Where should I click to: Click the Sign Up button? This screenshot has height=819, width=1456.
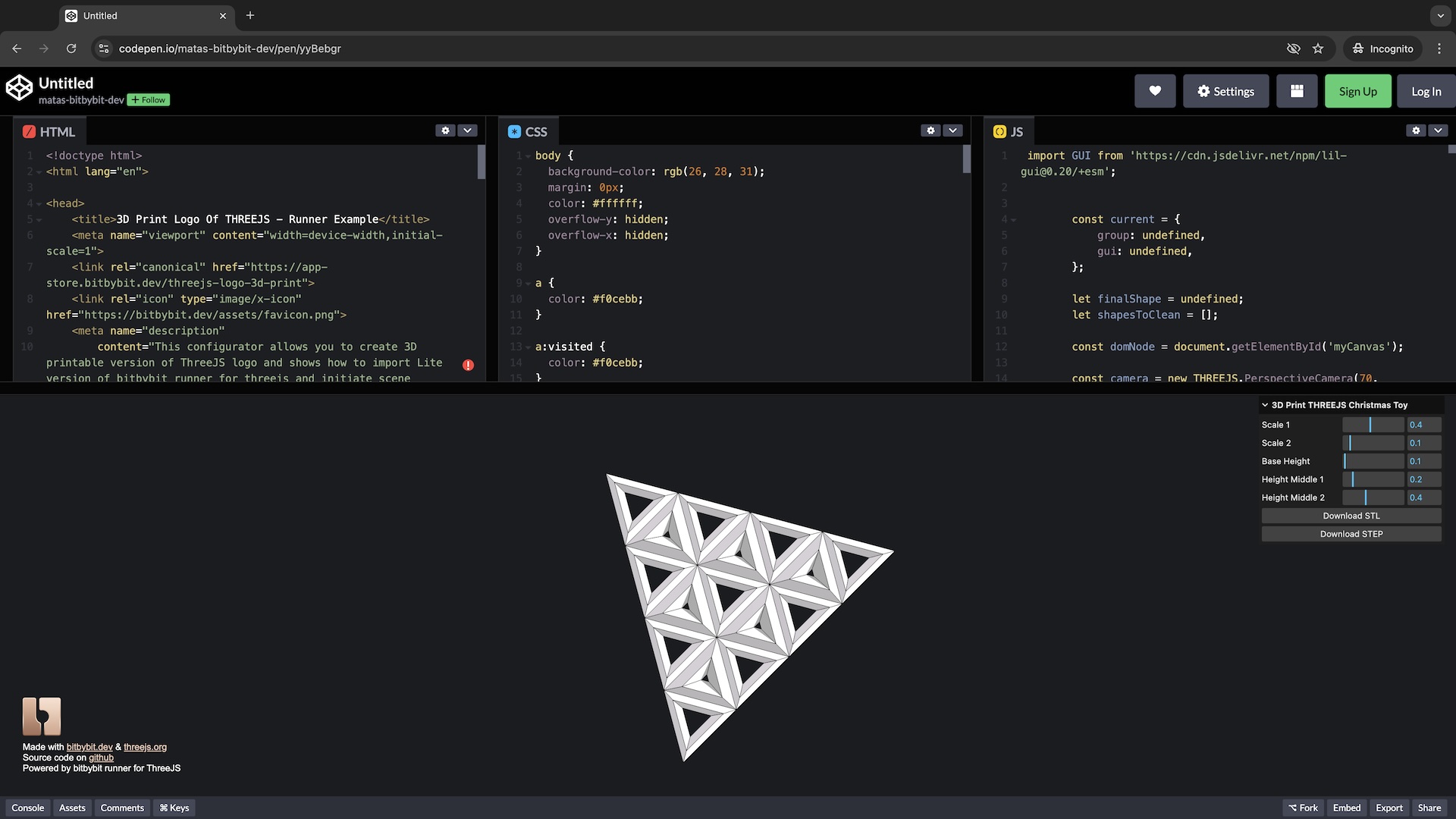point(1357,91)
